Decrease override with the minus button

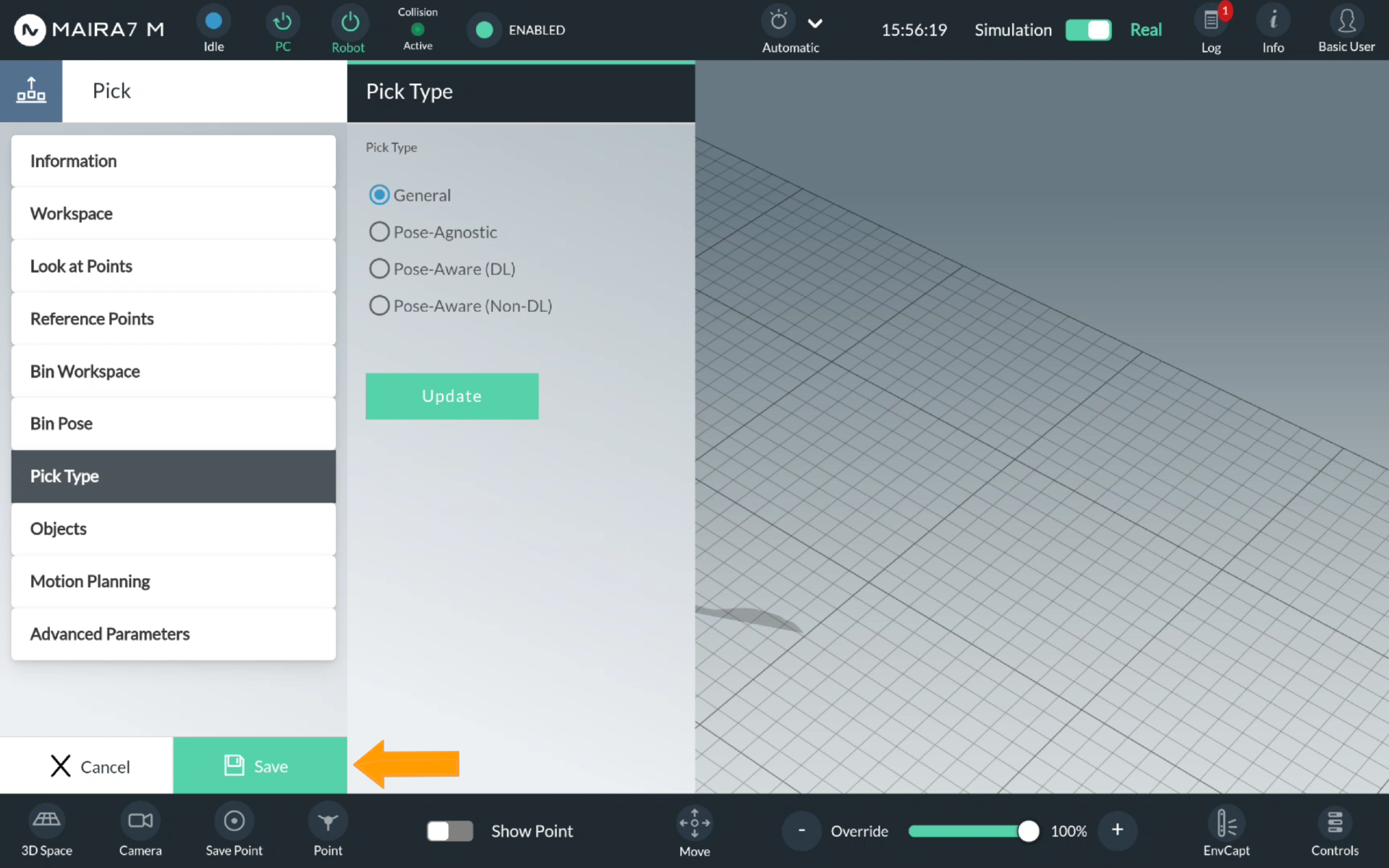pos(802,830)
